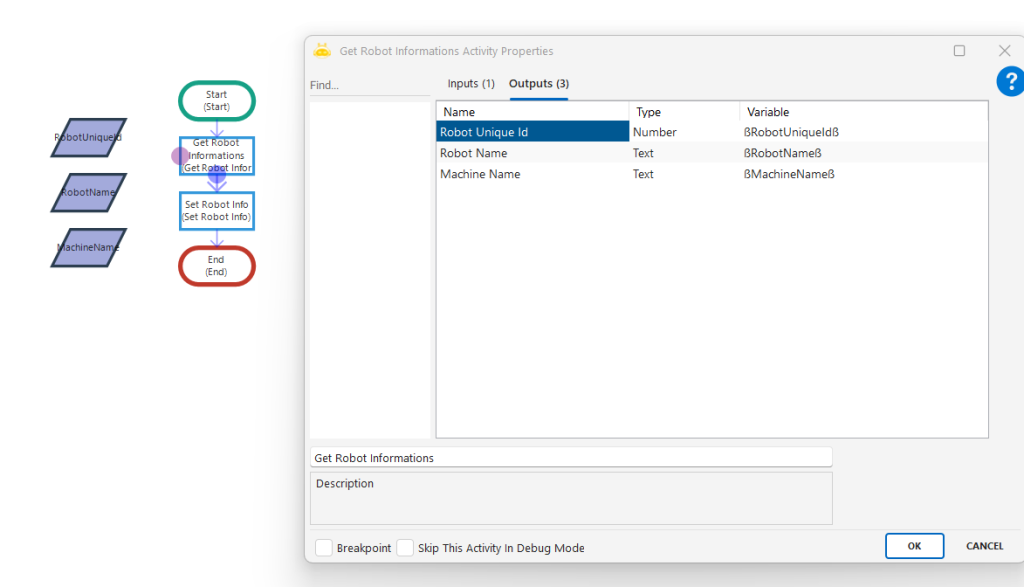Switch to the Outputs (3) tab

(x=539, y=84)
